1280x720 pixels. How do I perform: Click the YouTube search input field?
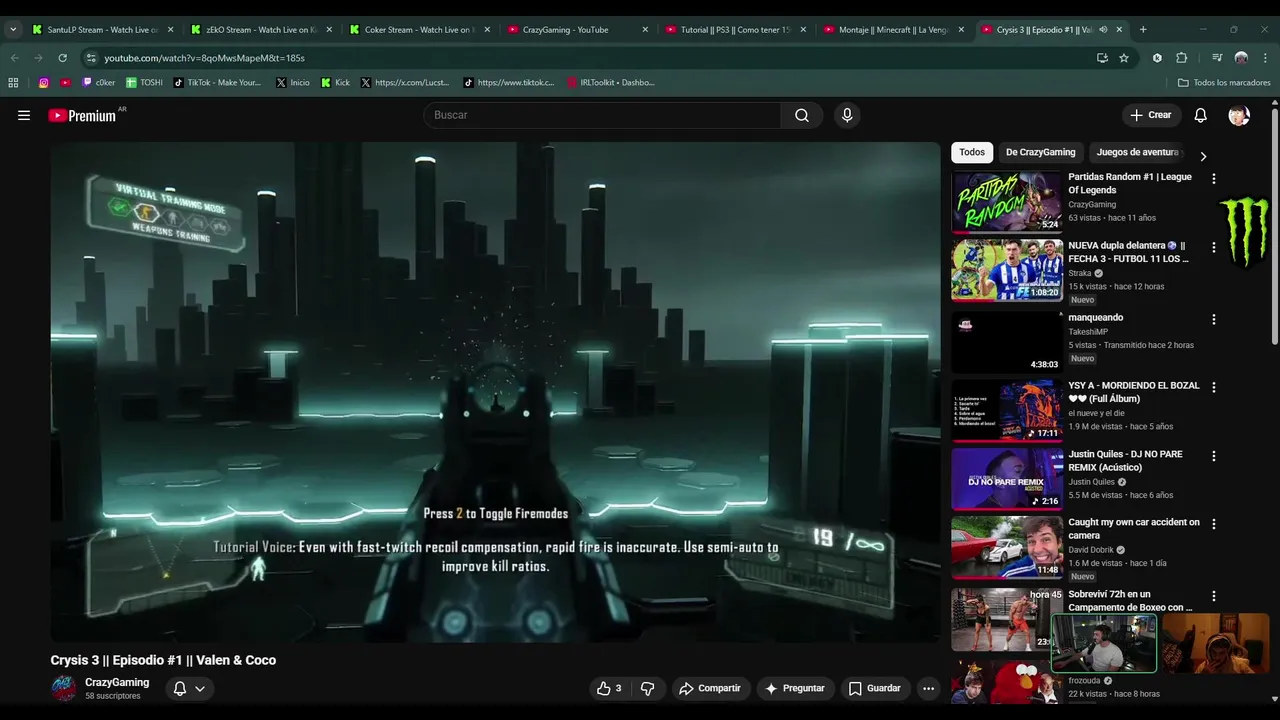603,115
